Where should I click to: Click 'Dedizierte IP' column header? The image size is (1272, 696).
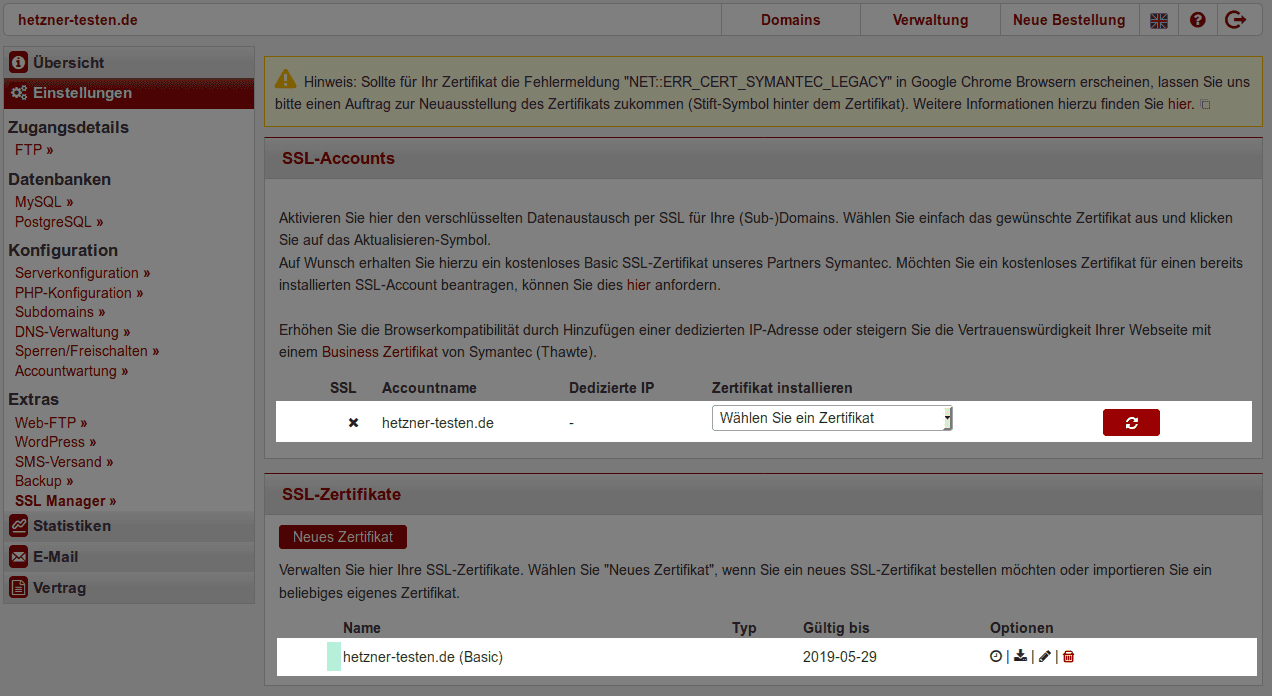611,388
